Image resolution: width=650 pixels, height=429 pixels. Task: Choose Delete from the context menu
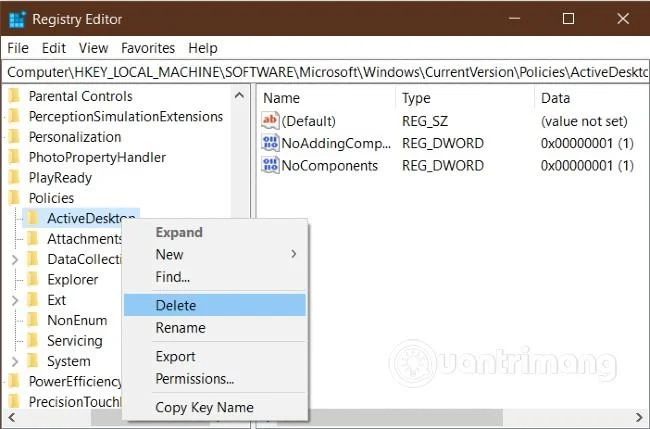coord(215,305)
